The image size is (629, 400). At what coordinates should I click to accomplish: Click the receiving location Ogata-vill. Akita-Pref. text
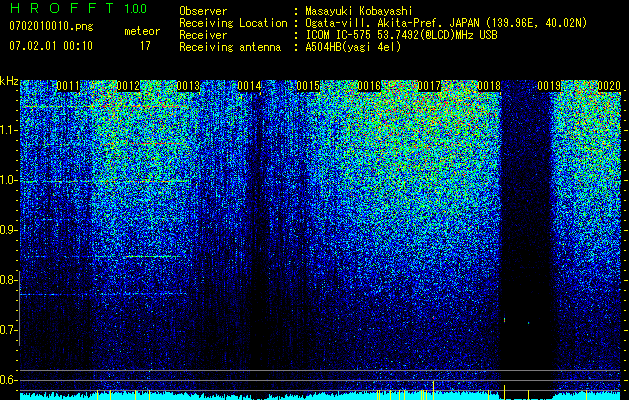pyautogui.click(x=446, y=23)
